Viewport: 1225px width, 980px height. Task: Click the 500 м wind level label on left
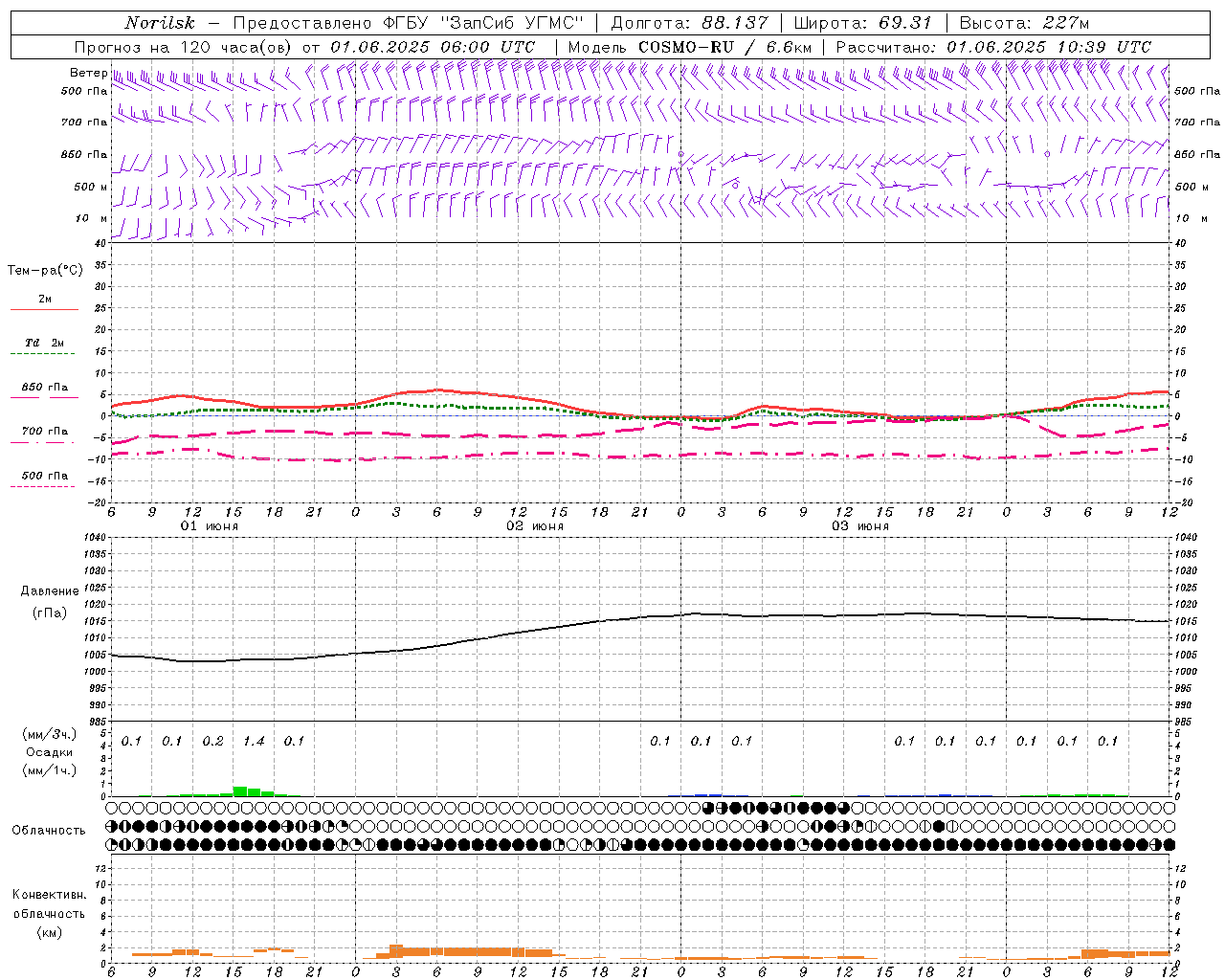91,187
